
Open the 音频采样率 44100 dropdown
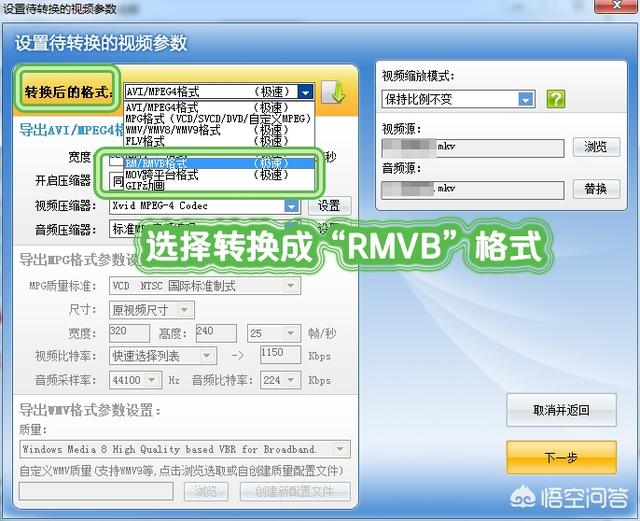click(135, 380)
